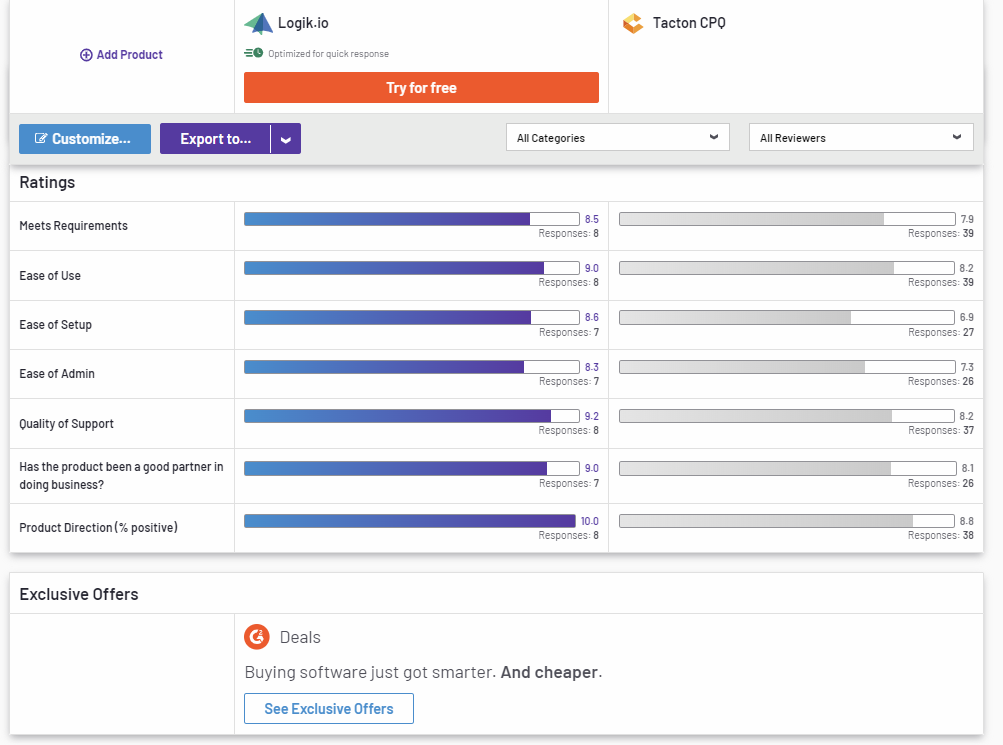Screen dimensions: 1003x745
Task: Click Logik.io Ease of Use rating bar
Action: [x=412, y=268]
